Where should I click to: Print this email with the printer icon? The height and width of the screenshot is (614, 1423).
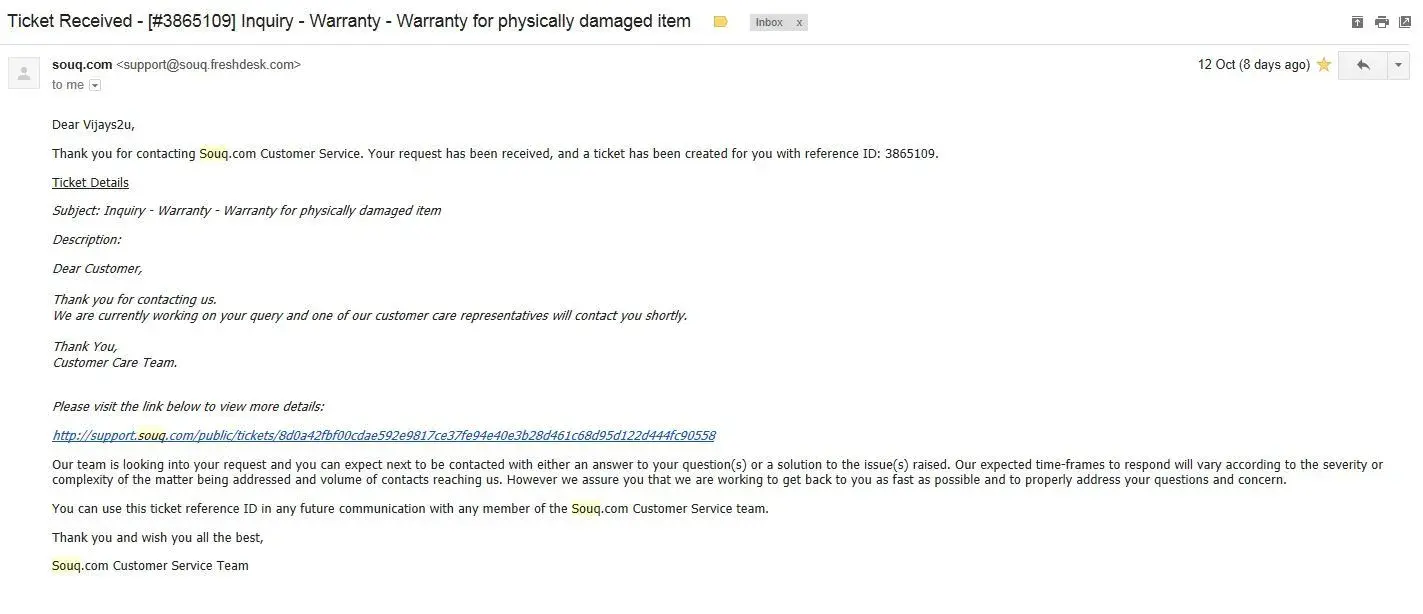1381,22
